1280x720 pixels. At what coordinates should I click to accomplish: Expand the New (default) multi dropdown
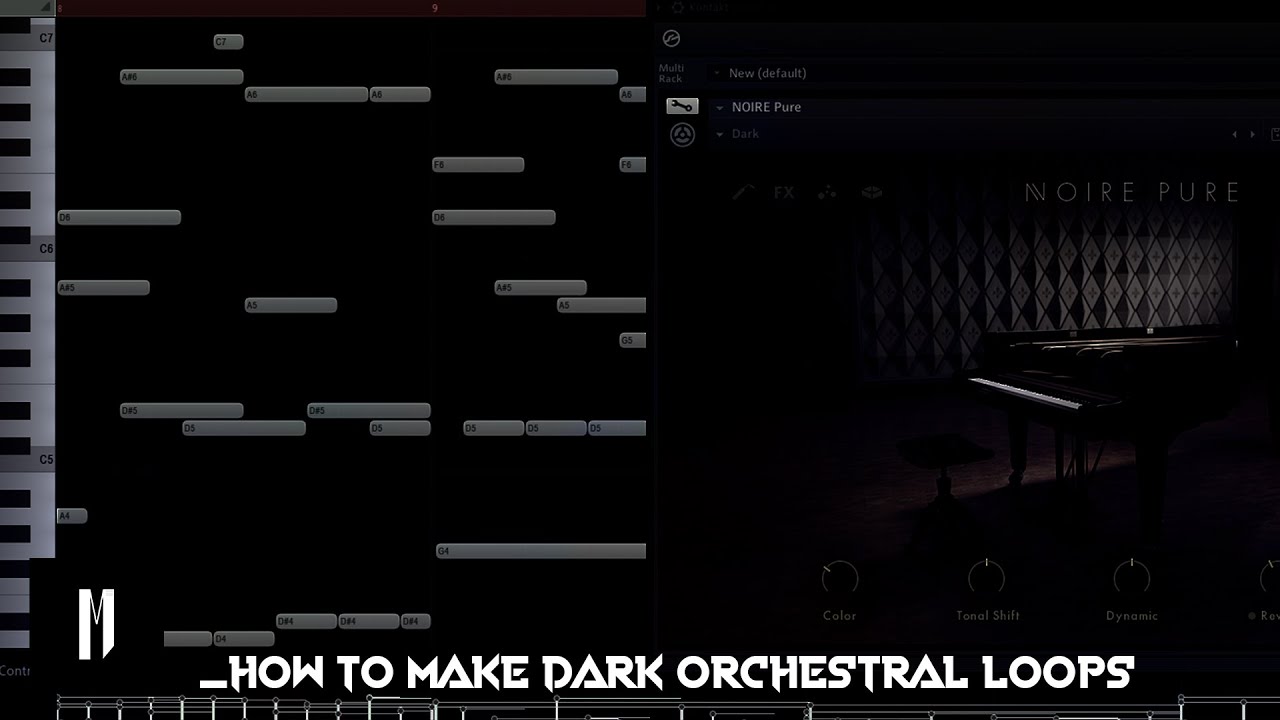pos(717,73)
